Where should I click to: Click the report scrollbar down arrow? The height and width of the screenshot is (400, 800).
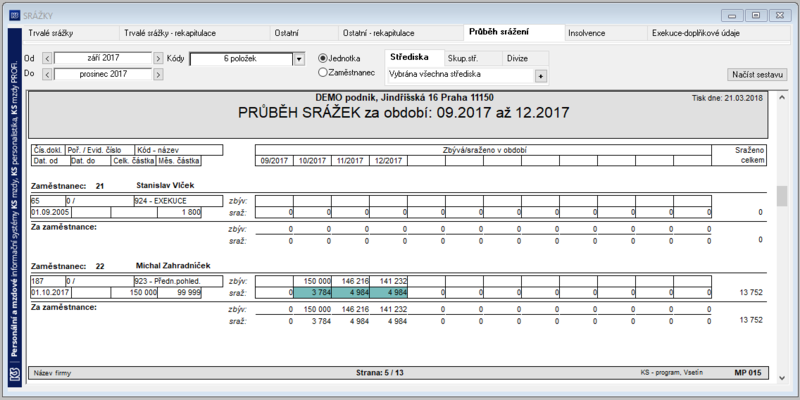(x=781, y=378)
